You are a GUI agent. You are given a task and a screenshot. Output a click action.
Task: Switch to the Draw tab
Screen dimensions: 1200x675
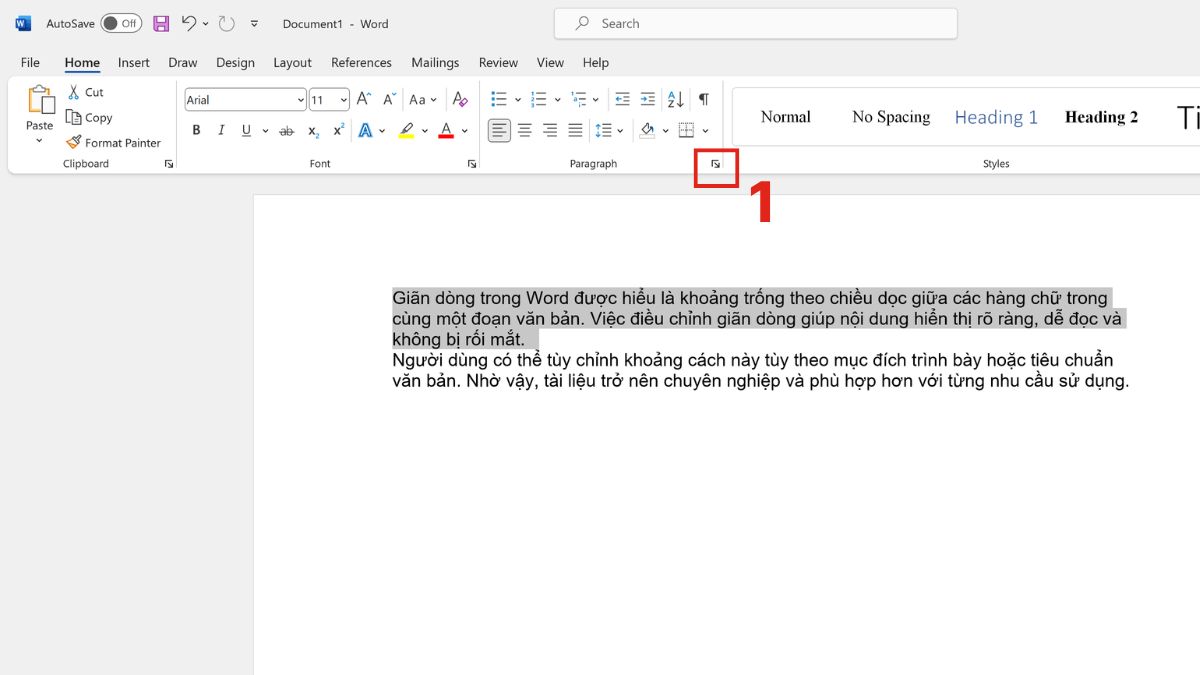coord(183,62)
